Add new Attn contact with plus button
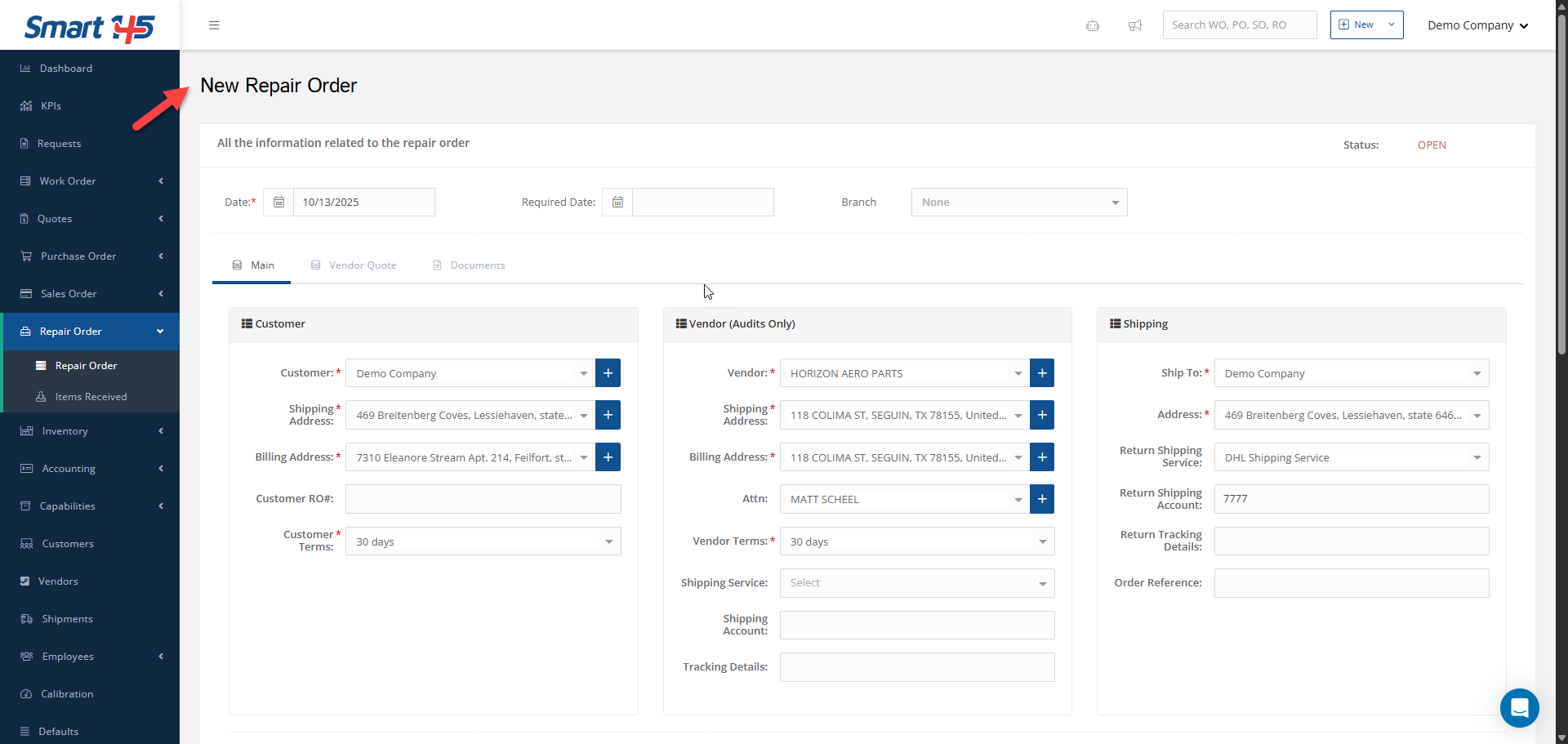 tap(1042, 499)
